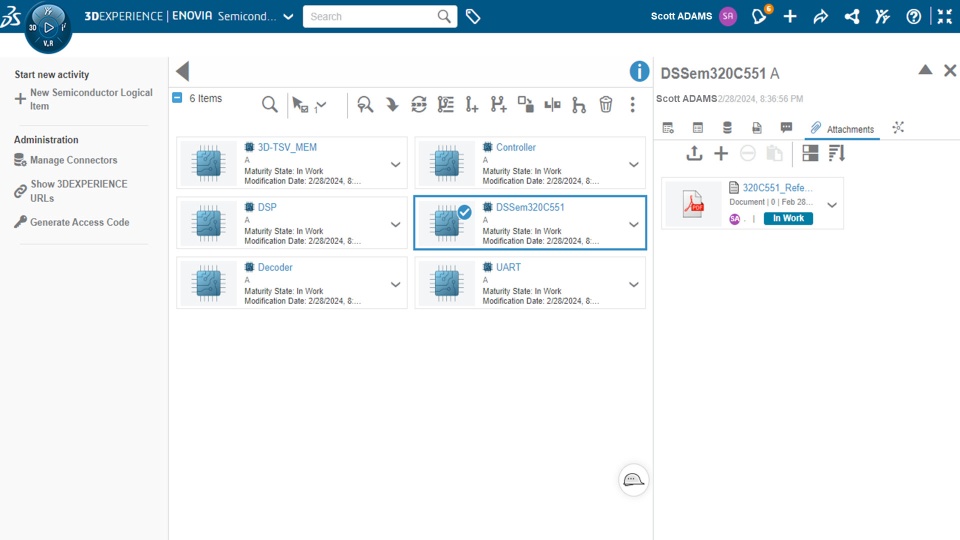960x540 pixels.
Task: Open the database stack tab icon
Action: click(x=727, y=127)
